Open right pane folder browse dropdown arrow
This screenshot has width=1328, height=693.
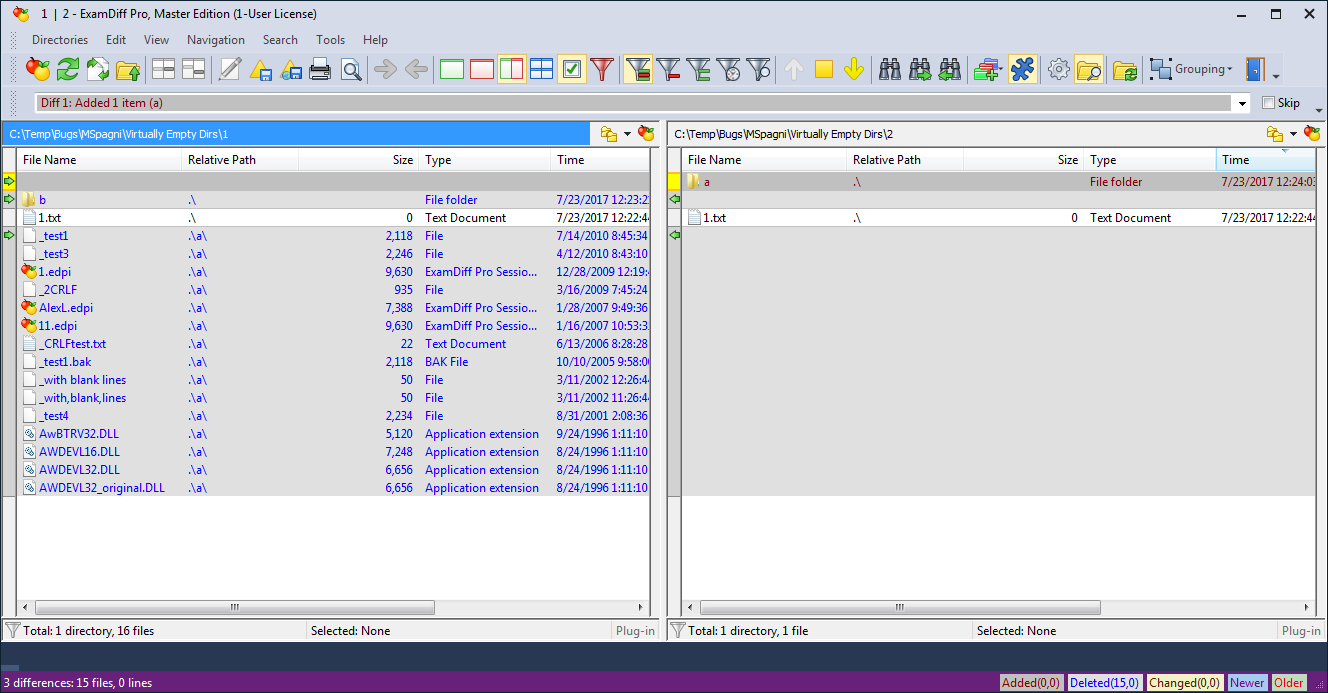pyautogui.click(x=1293, y=134)
